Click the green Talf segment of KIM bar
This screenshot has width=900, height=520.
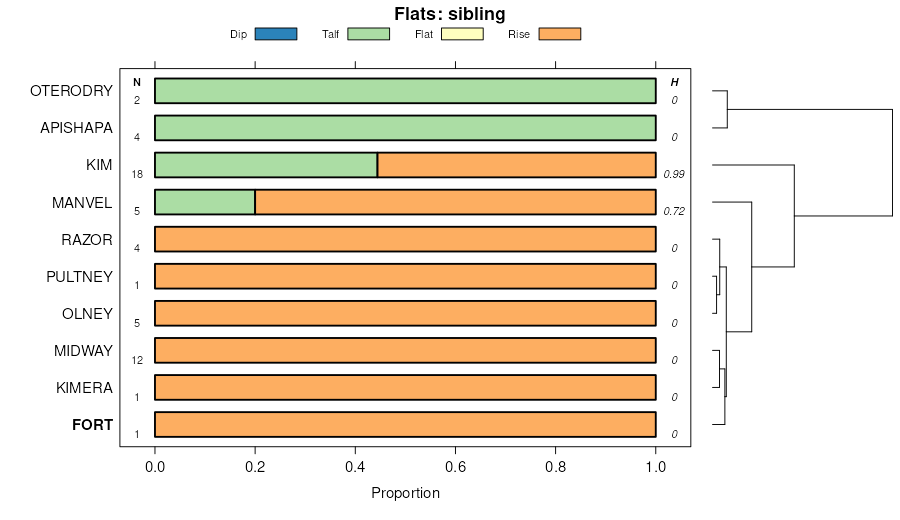click(x=266, y=165)
